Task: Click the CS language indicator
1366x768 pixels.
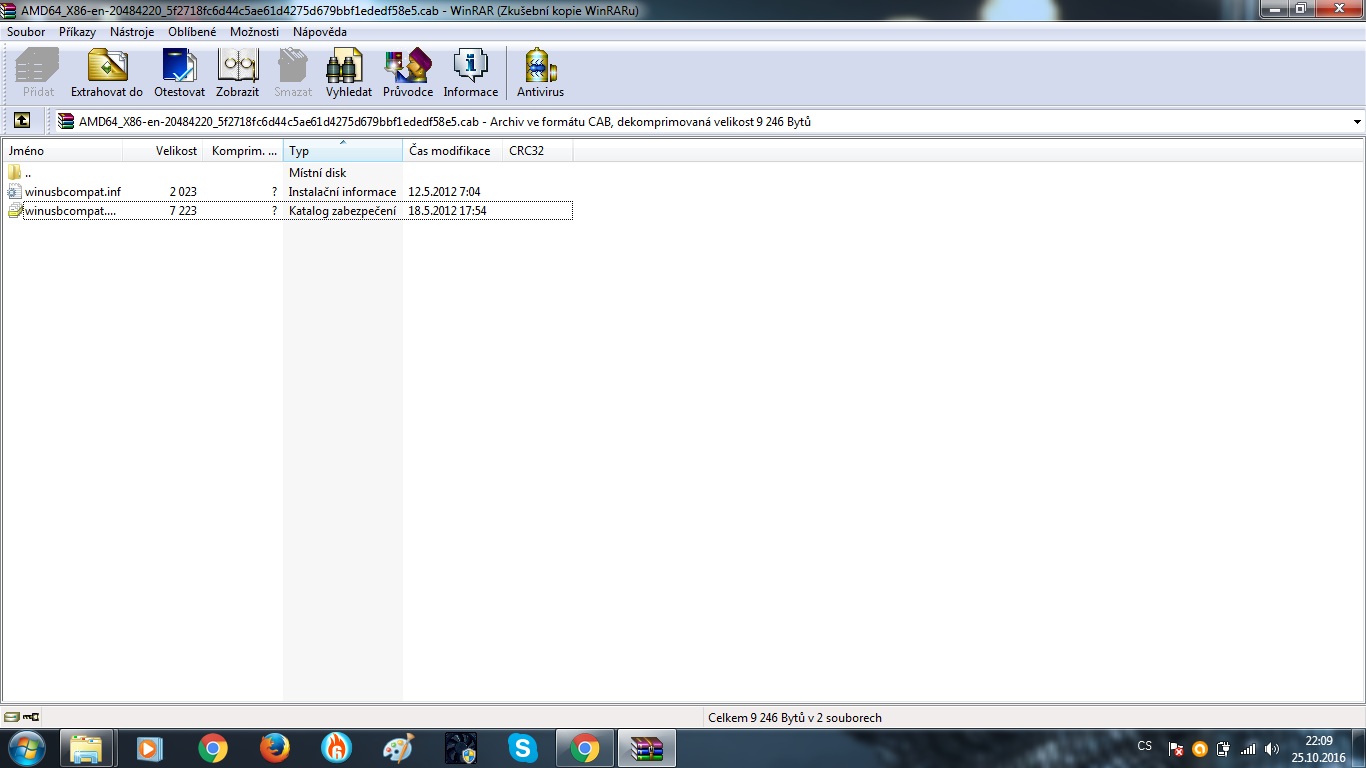Action: (1144, 746)
